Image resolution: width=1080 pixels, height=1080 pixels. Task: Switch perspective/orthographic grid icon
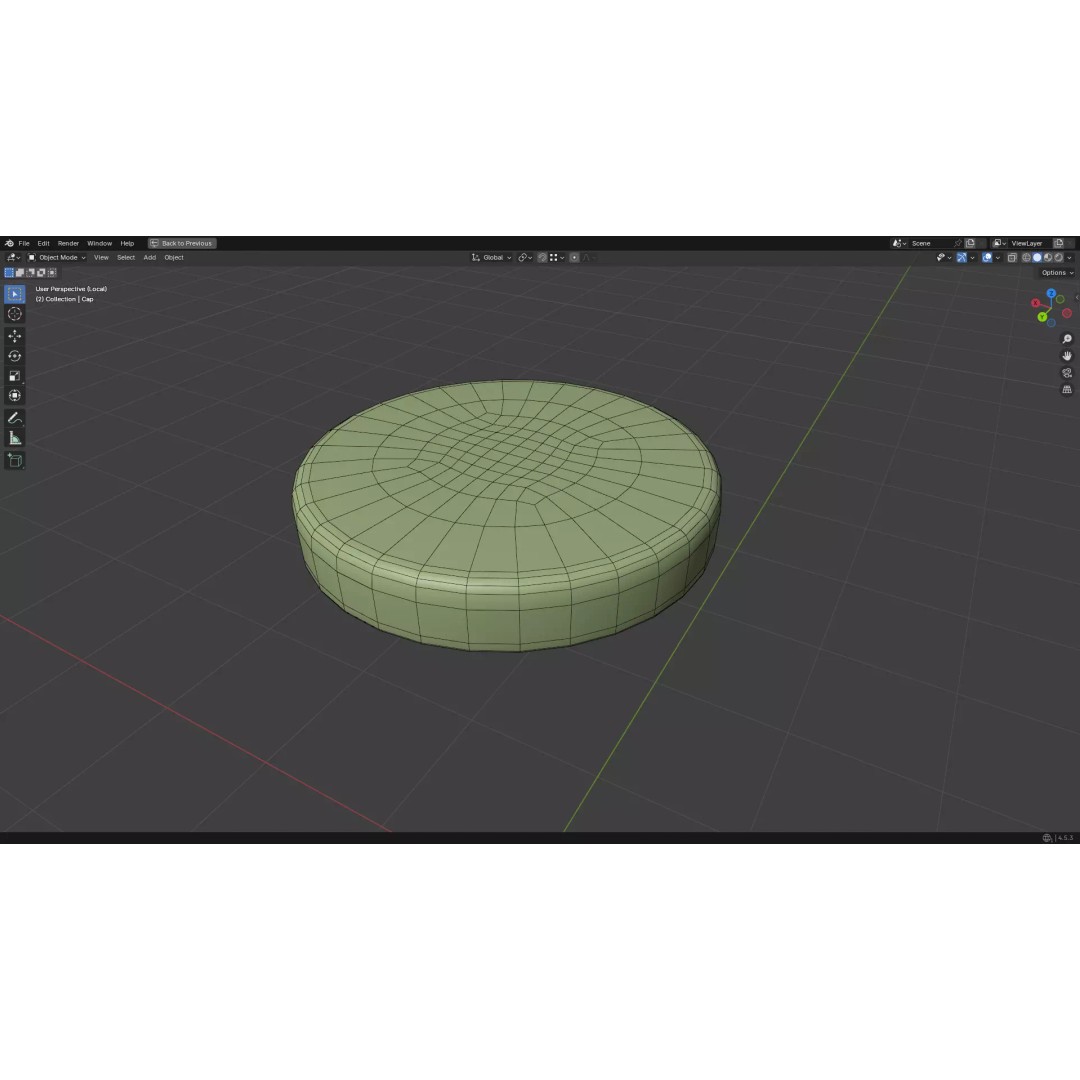pyautogui.click(x=1067, y=390)
